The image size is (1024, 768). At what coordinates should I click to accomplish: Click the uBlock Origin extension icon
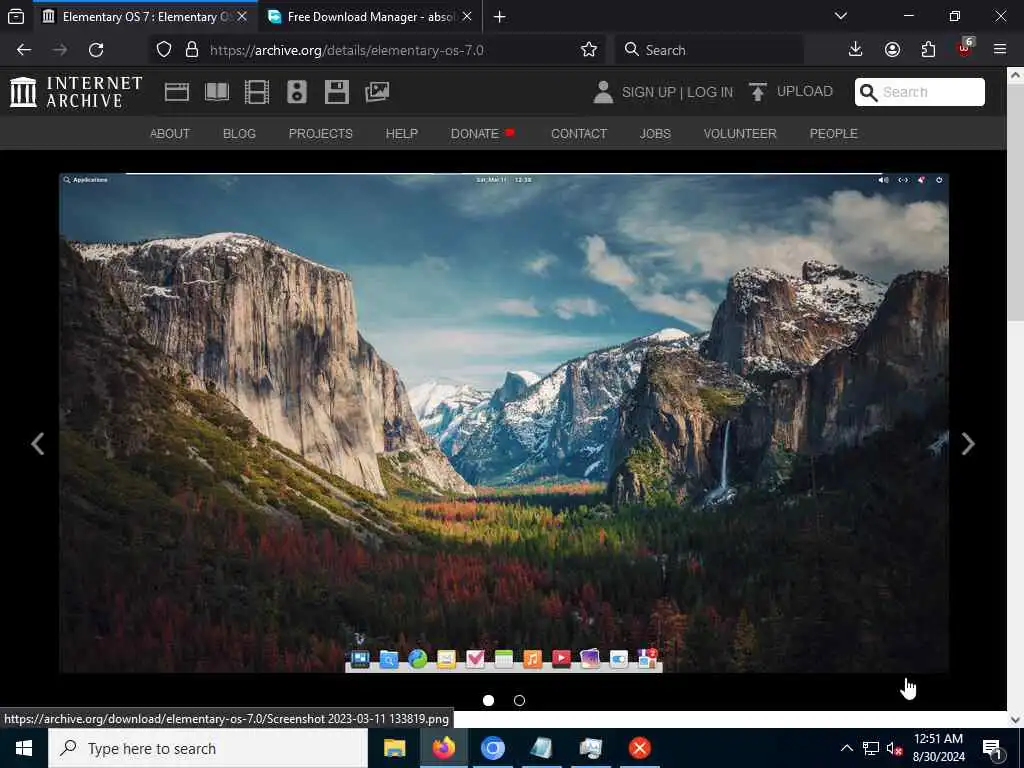point(965,48)
